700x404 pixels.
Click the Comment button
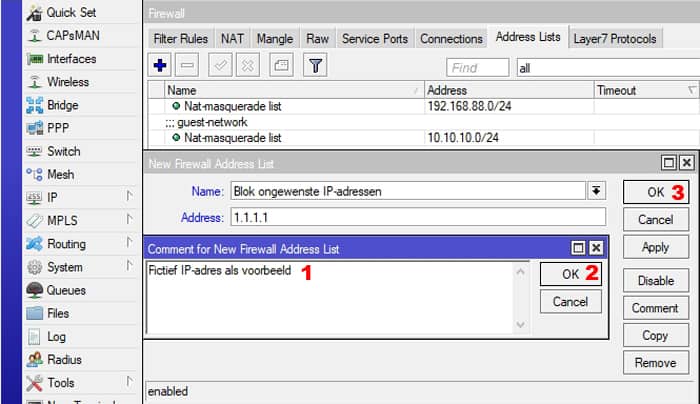pyautogui.click(x=656, y=308)
